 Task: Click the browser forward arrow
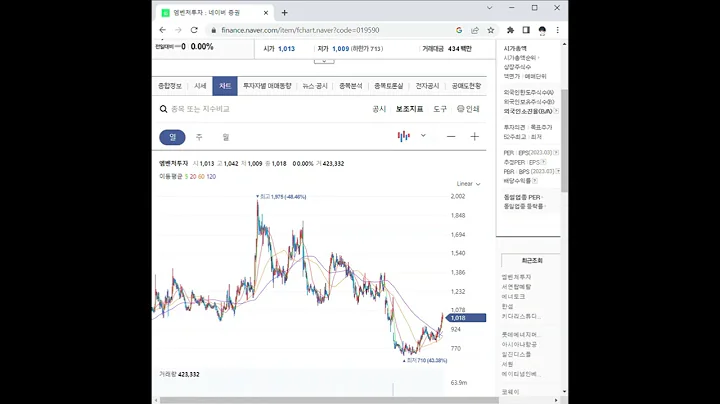[x=178, y=30]
